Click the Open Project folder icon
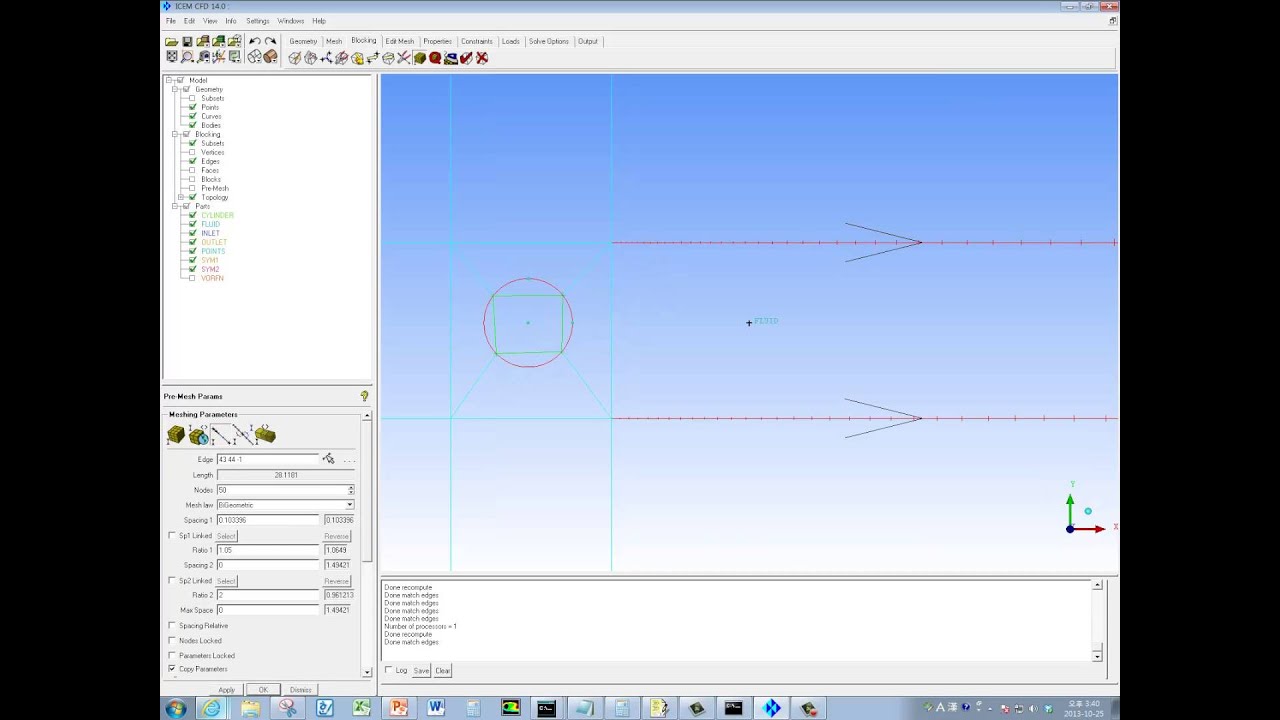Image resolution: width=1280 pixels, height=720 pixels. (x=171, y=41)
